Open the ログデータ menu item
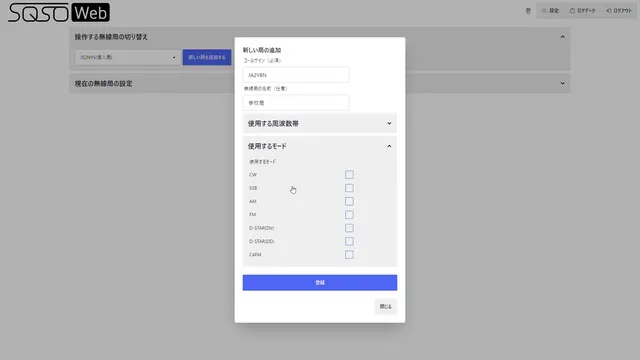Screen dimensions: 640x360 tap(582, 11)
